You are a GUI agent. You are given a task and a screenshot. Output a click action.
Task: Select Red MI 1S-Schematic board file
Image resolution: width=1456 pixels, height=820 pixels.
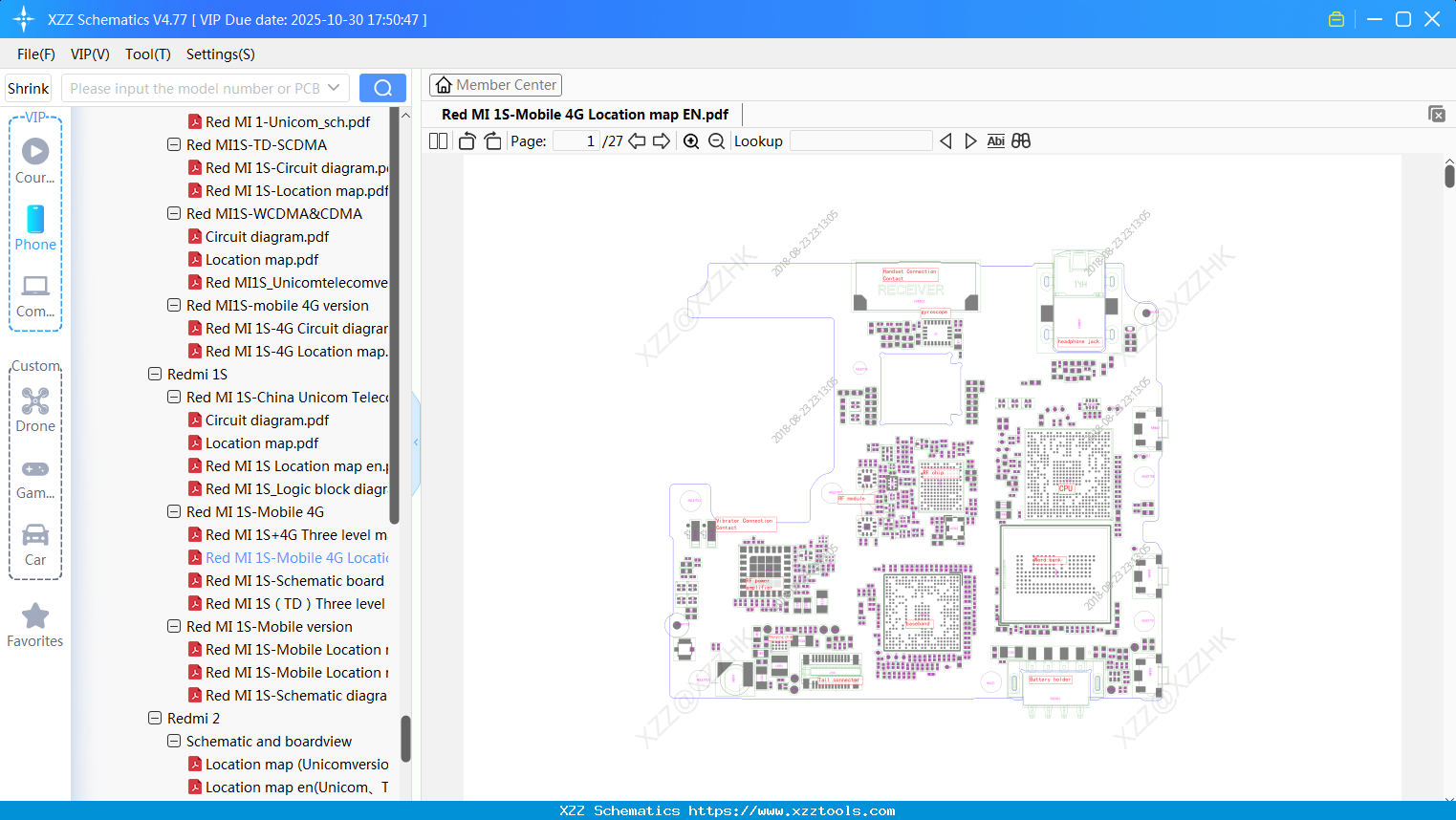(x=294, y=580)
